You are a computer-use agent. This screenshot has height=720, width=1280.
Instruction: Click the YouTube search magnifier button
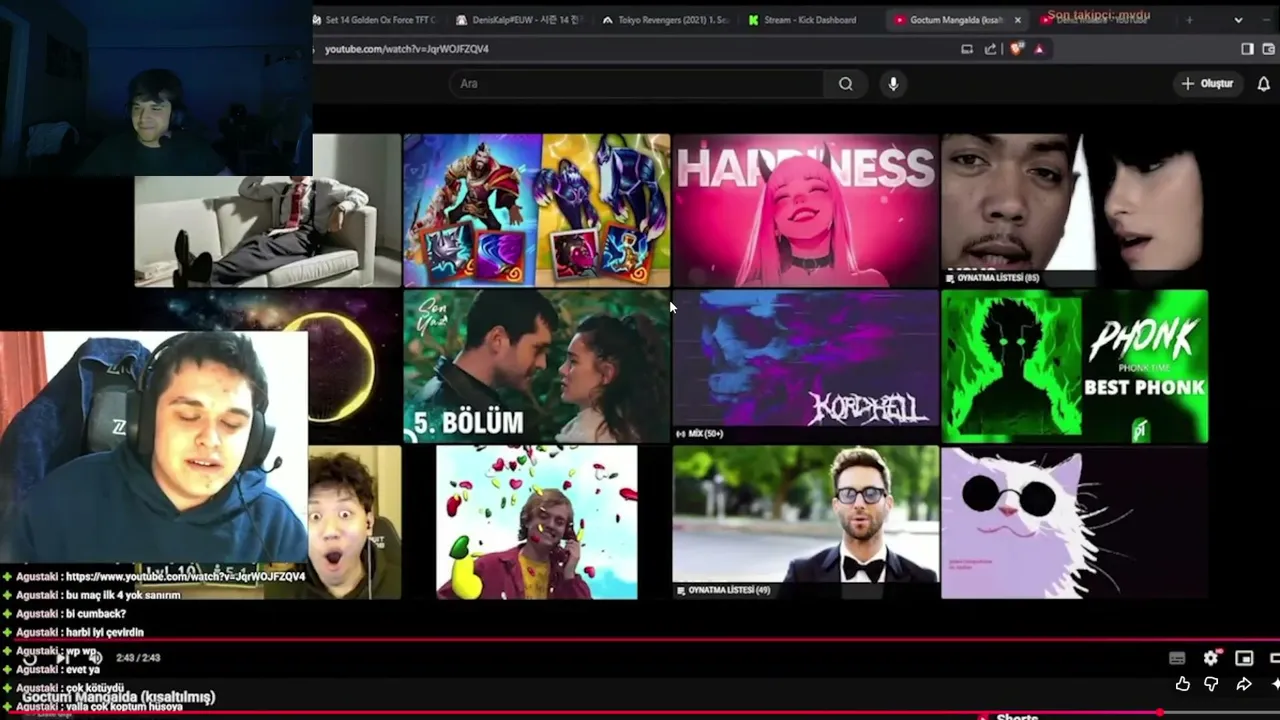pyautogui.click(x=846, y=84)
